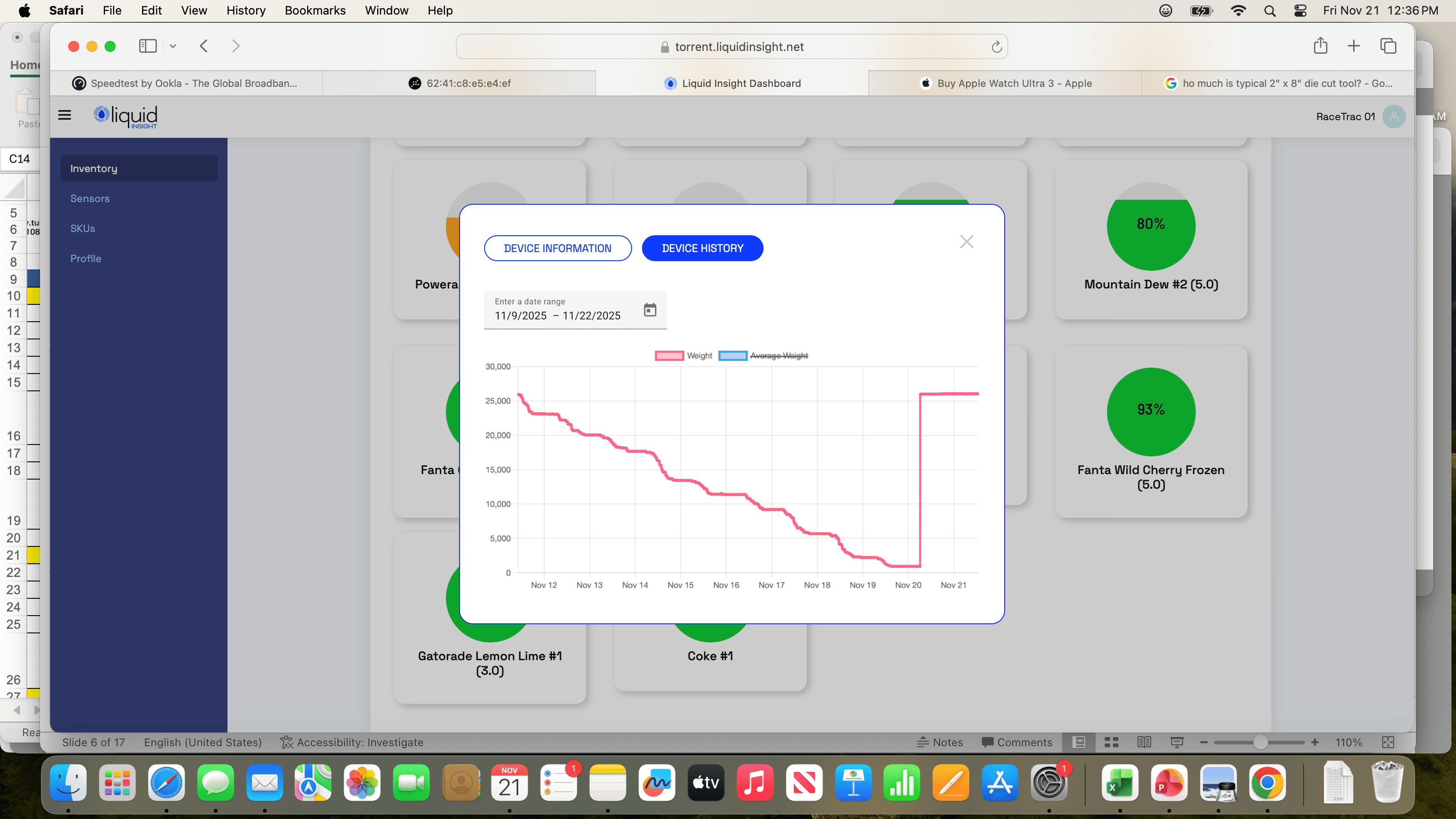Open Control Center in menu bar
The height and width of the screenshot is (819, 1456).
(1300, 11)
